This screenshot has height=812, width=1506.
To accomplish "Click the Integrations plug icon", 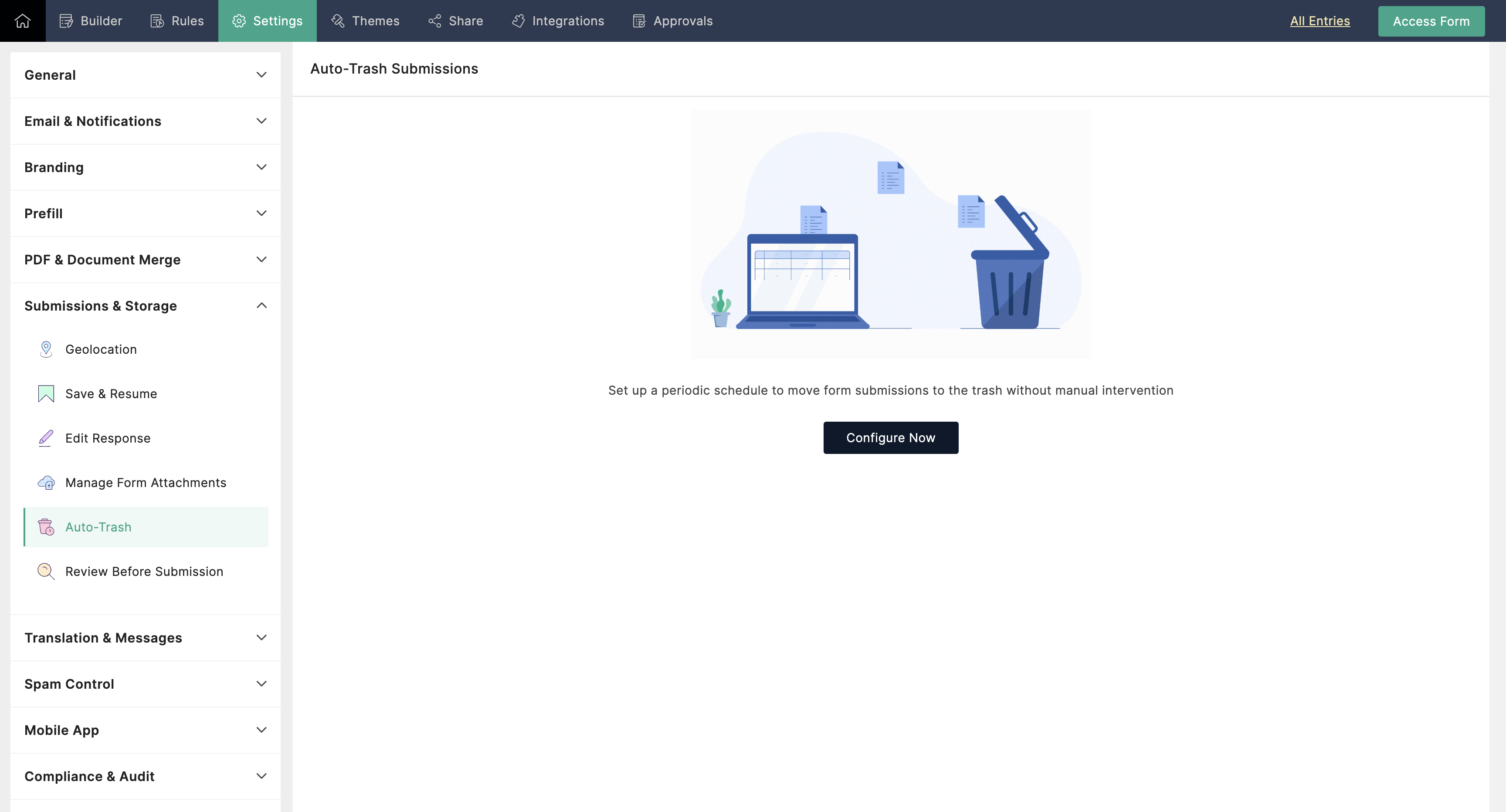I will [518, 21].
